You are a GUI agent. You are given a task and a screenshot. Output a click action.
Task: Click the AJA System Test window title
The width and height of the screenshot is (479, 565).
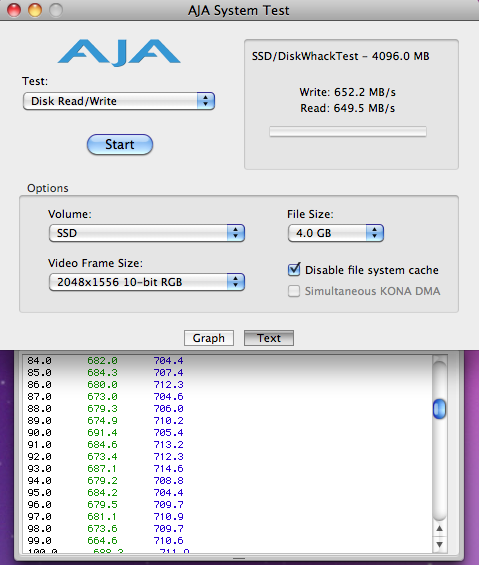[239, 10]
